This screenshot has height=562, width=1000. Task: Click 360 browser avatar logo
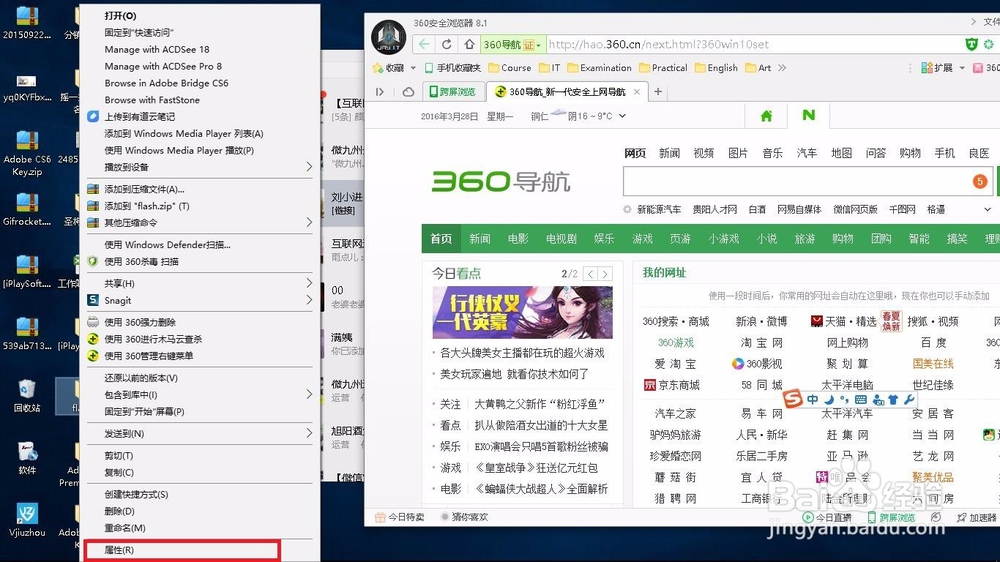(x=388, y=36)
